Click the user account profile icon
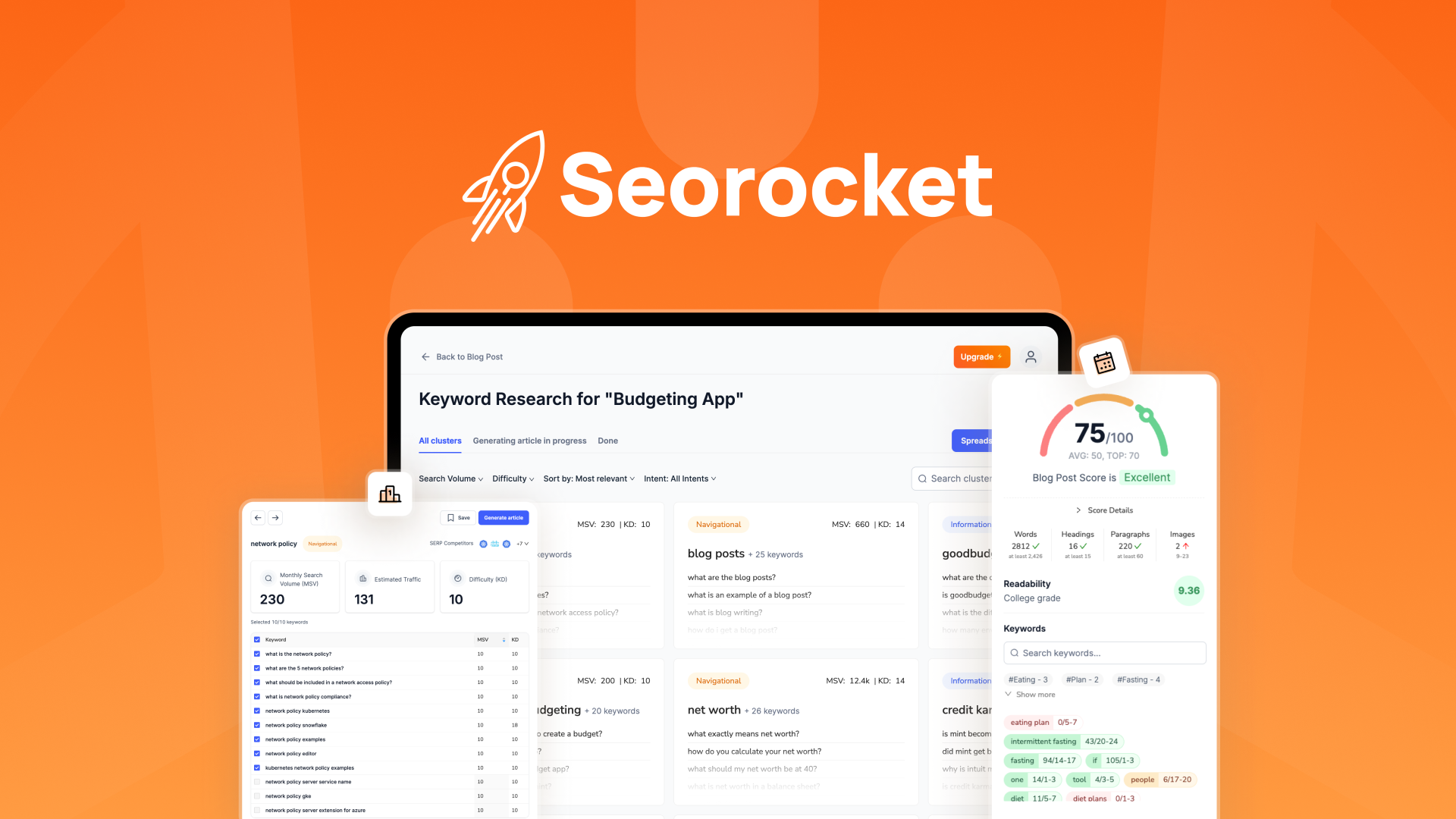This screenshot has width=1456, height=819. (x=1030, y=356)
